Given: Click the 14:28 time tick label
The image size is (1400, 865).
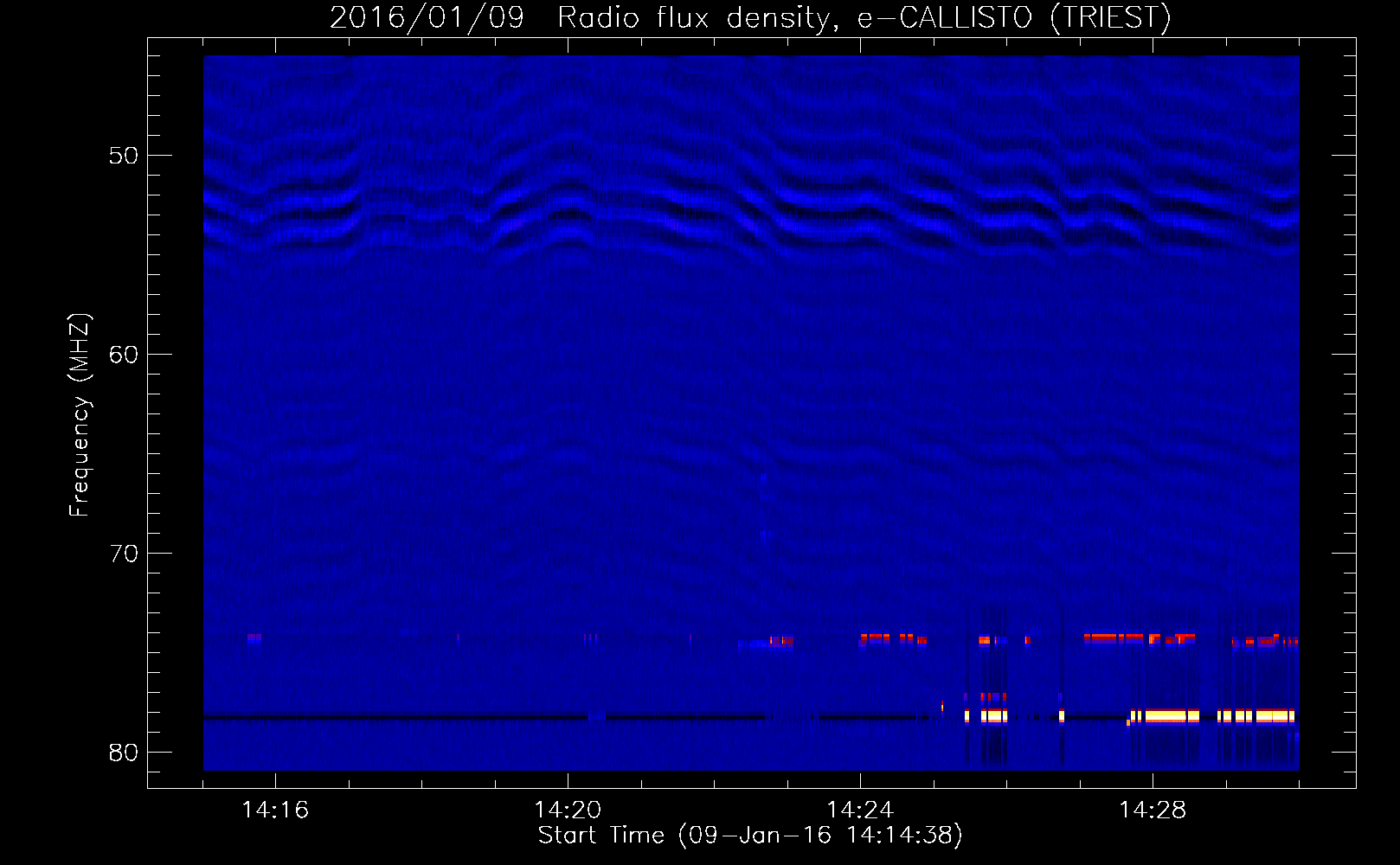Looking at the screenshot, I should click(x=1153, y=810).
